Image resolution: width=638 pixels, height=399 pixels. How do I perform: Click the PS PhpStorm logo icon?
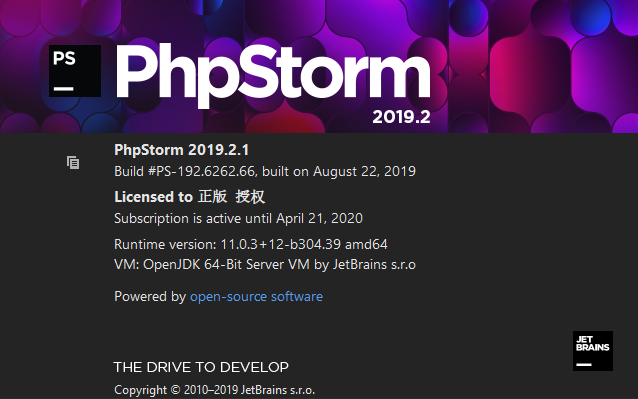(x=75, y=71)
